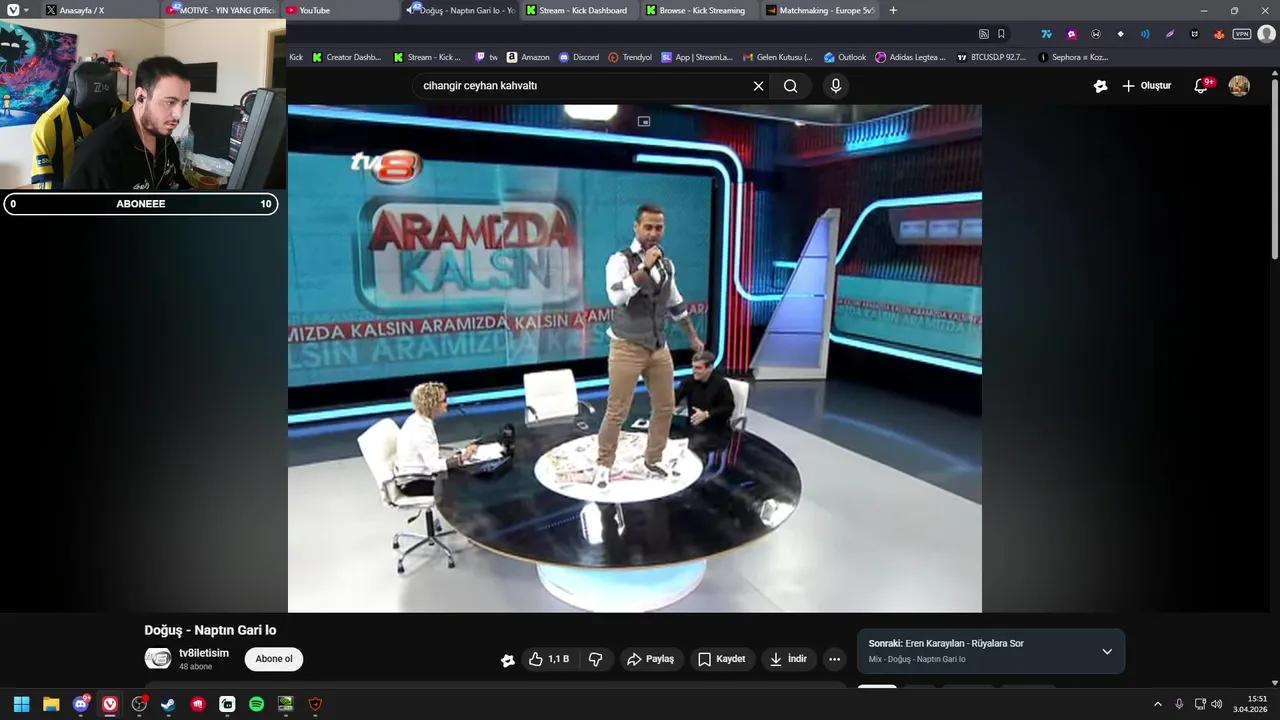The height and width of the screenshot is (720, 1280).
Task: Toggle the VPN button
Action: (x=1242, y=34)
